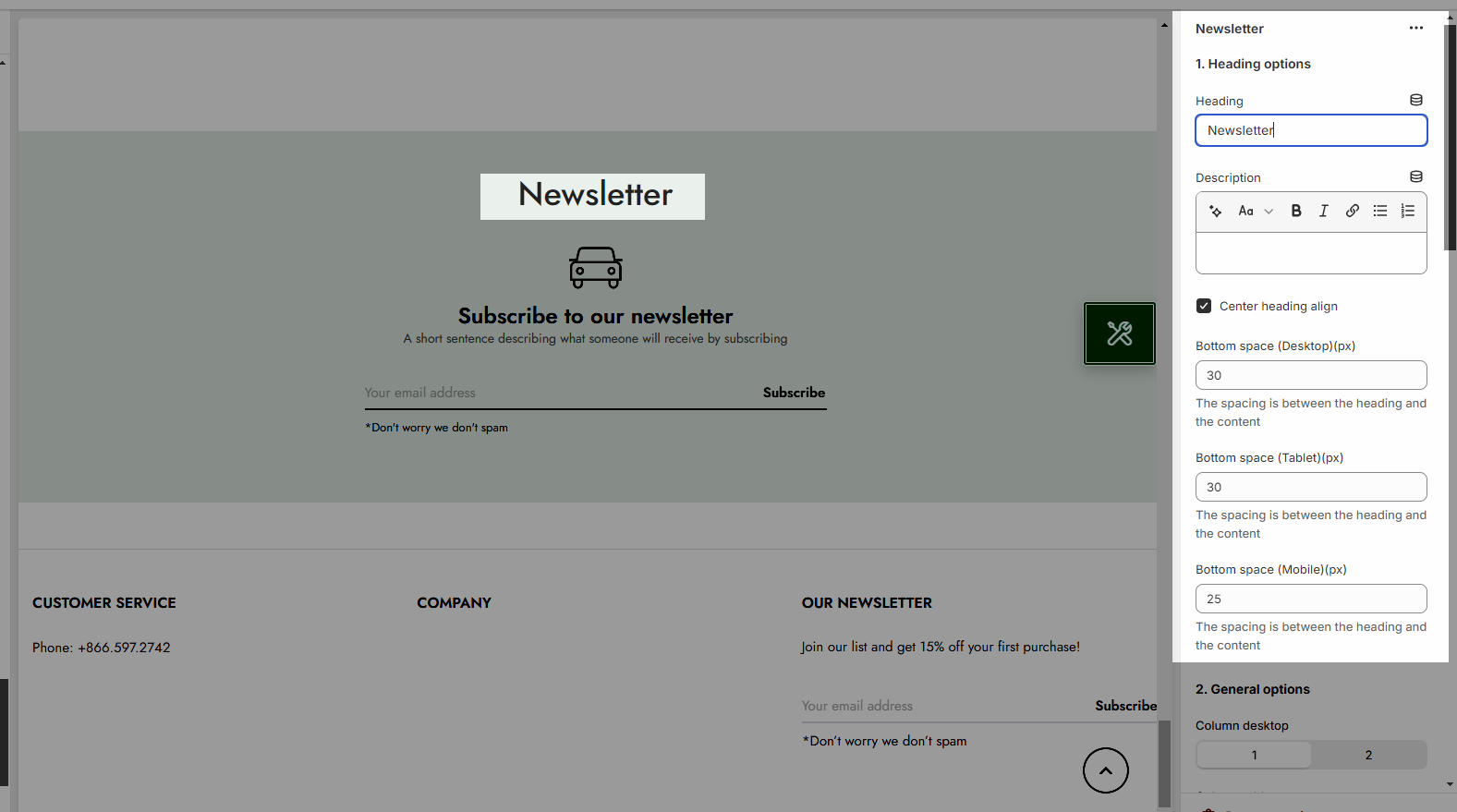Click into the Description text area
The height and width of the screenshot is (812, 1457).
point(1311,253)
